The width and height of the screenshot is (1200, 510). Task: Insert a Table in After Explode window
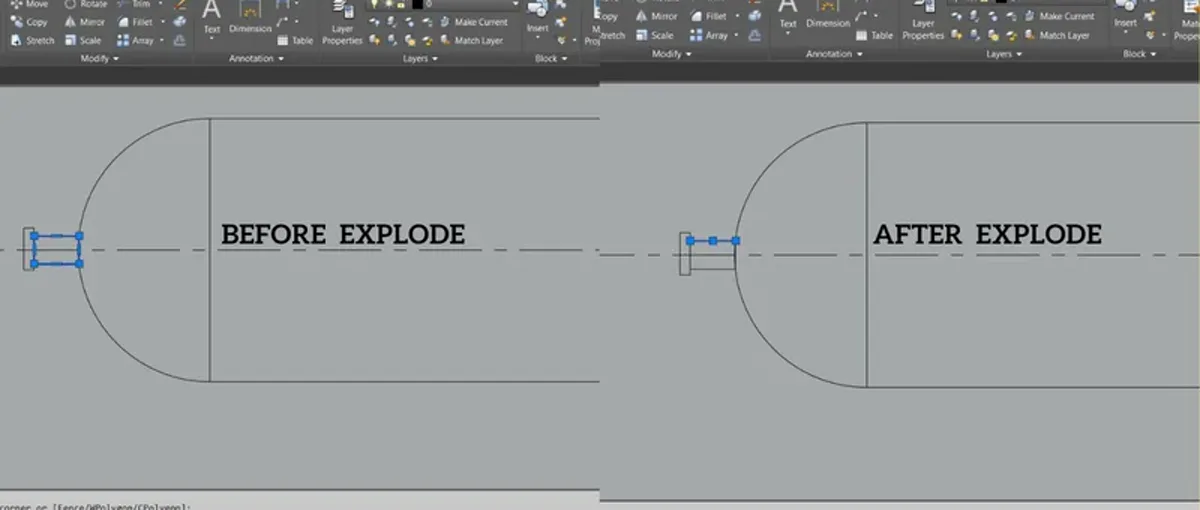(874, 35)
